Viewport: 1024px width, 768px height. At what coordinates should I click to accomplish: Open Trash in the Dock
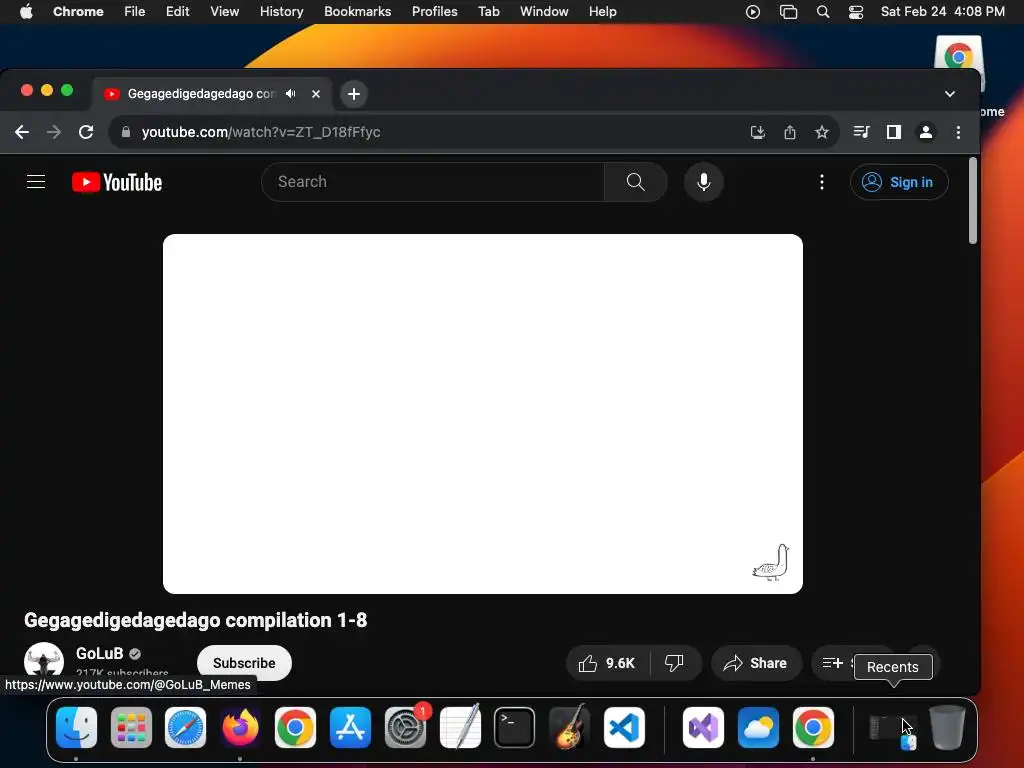947,727
